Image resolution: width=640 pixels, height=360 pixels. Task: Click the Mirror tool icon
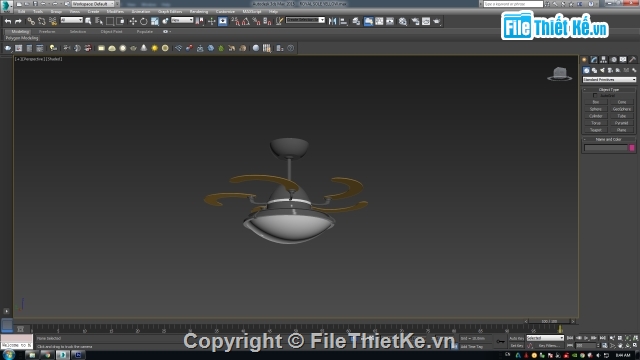coord(333,21)
